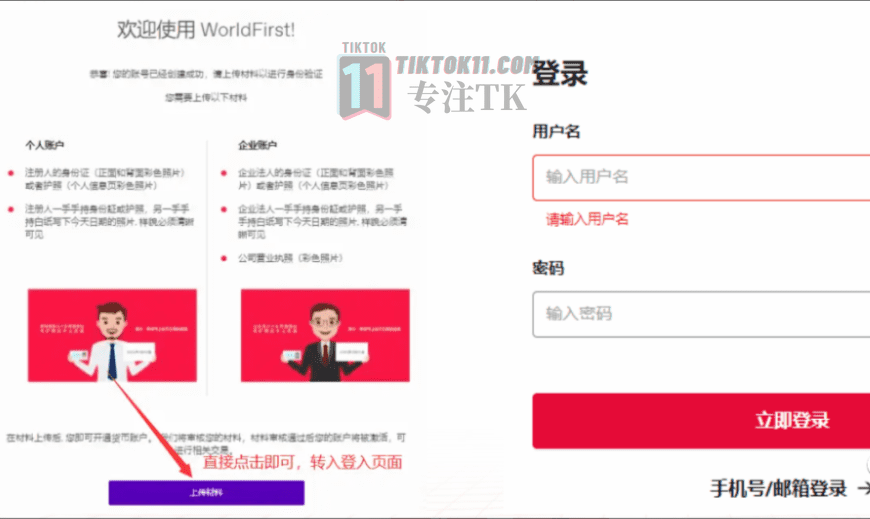The height and width of the screenshot is (519, 870).
Task: Click the 个人账户 heading
Action: coord(44,145)
